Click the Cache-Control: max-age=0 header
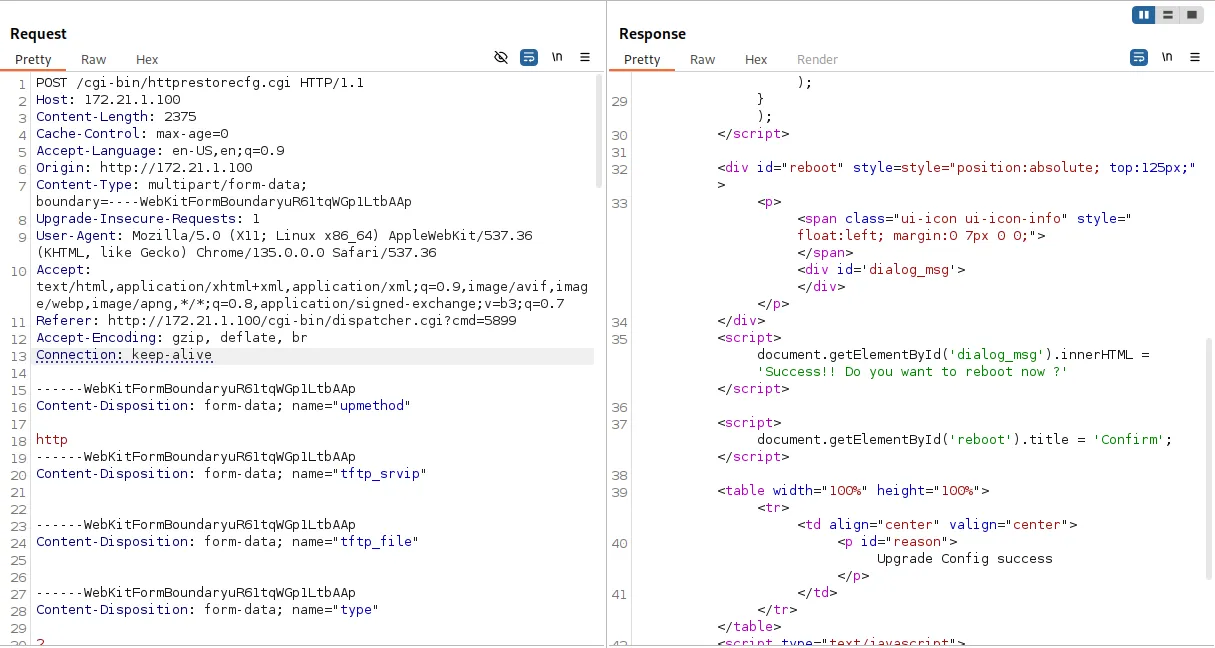 132,134
